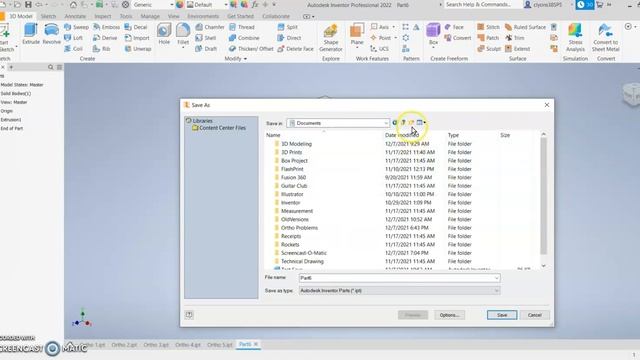The image size is (640, 360).
Task: Click the Decal tool
Action: point(136,27)
